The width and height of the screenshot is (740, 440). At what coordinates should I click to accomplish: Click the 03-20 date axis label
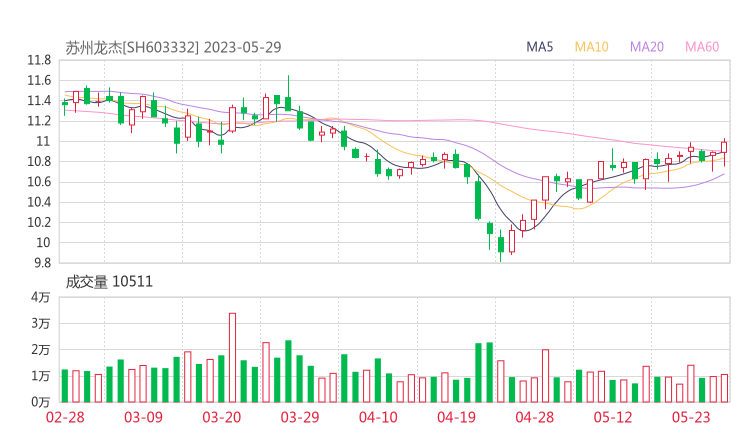pyautogui.click(x=222, y=417)
